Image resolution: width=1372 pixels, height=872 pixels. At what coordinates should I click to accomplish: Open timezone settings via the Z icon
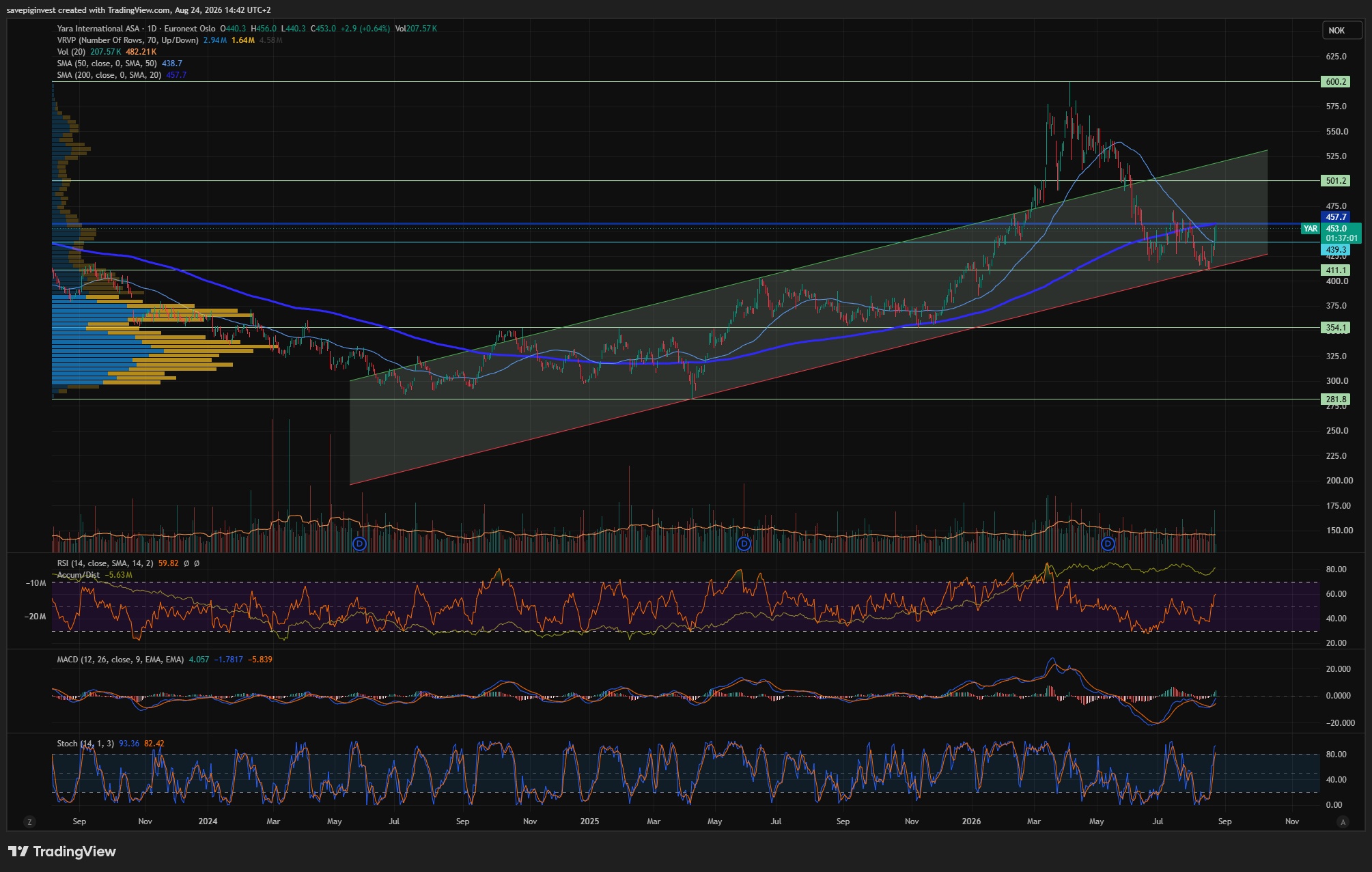pyautogui.click(x=29, y=821)
